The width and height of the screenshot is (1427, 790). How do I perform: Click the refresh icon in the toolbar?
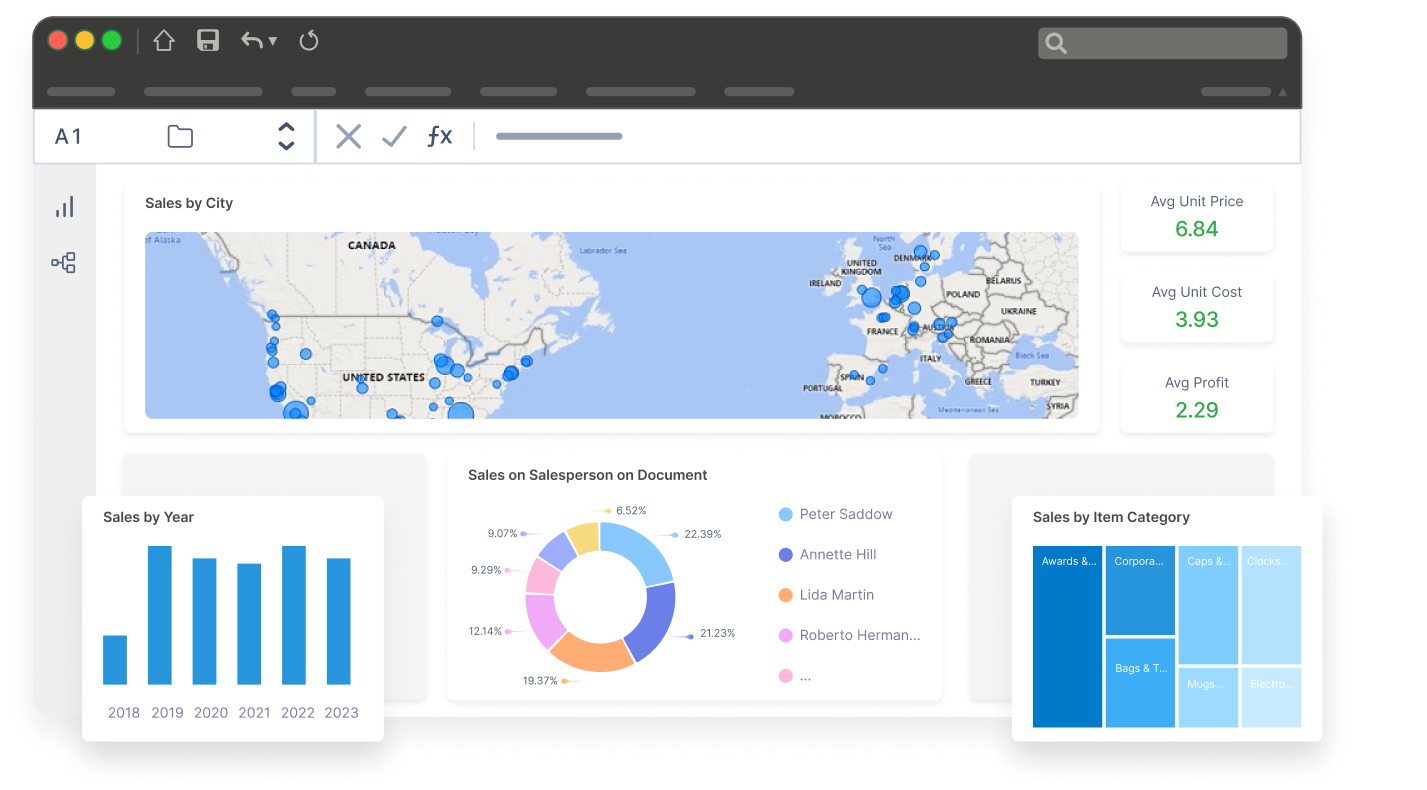tap(308, 41)
